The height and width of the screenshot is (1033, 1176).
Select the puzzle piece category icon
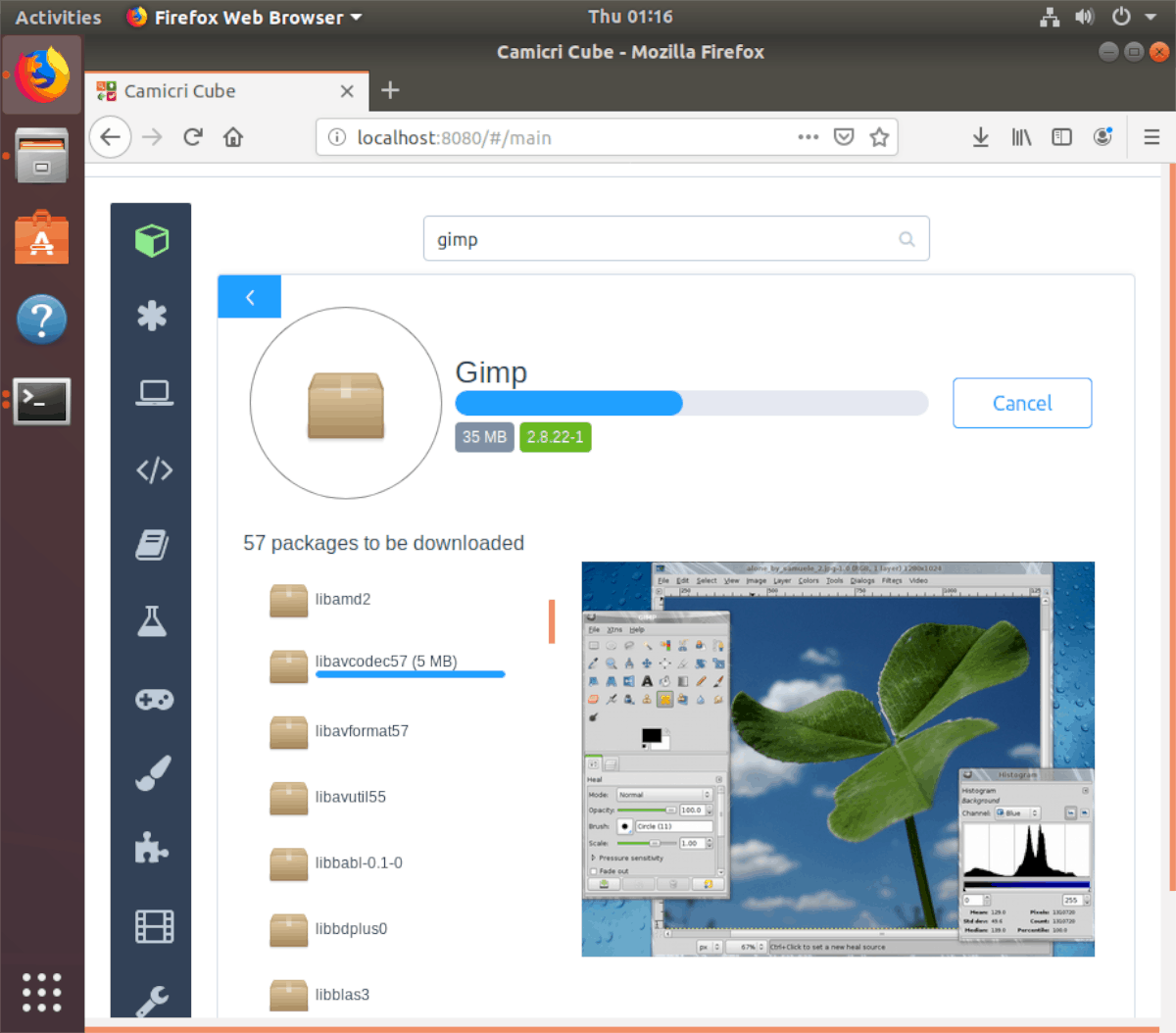152,848
